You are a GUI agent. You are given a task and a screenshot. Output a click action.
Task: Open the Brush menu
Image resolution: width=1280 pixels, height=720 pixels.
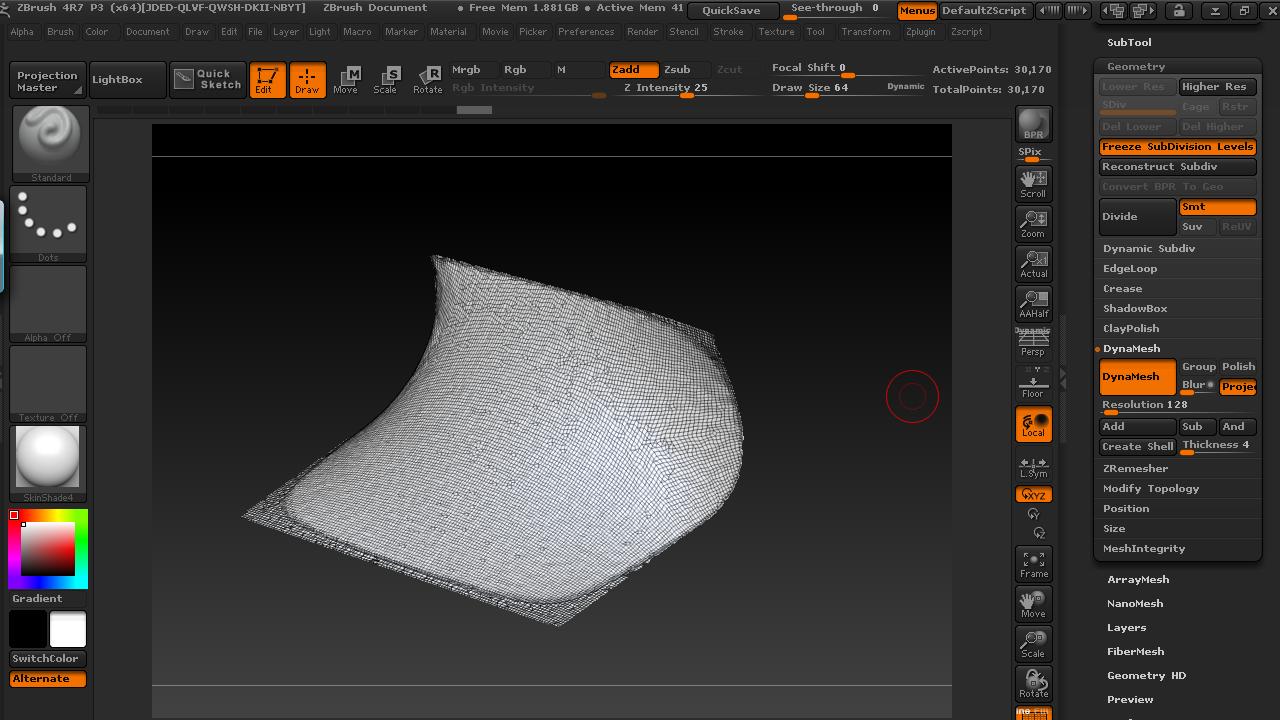point(60,32)
